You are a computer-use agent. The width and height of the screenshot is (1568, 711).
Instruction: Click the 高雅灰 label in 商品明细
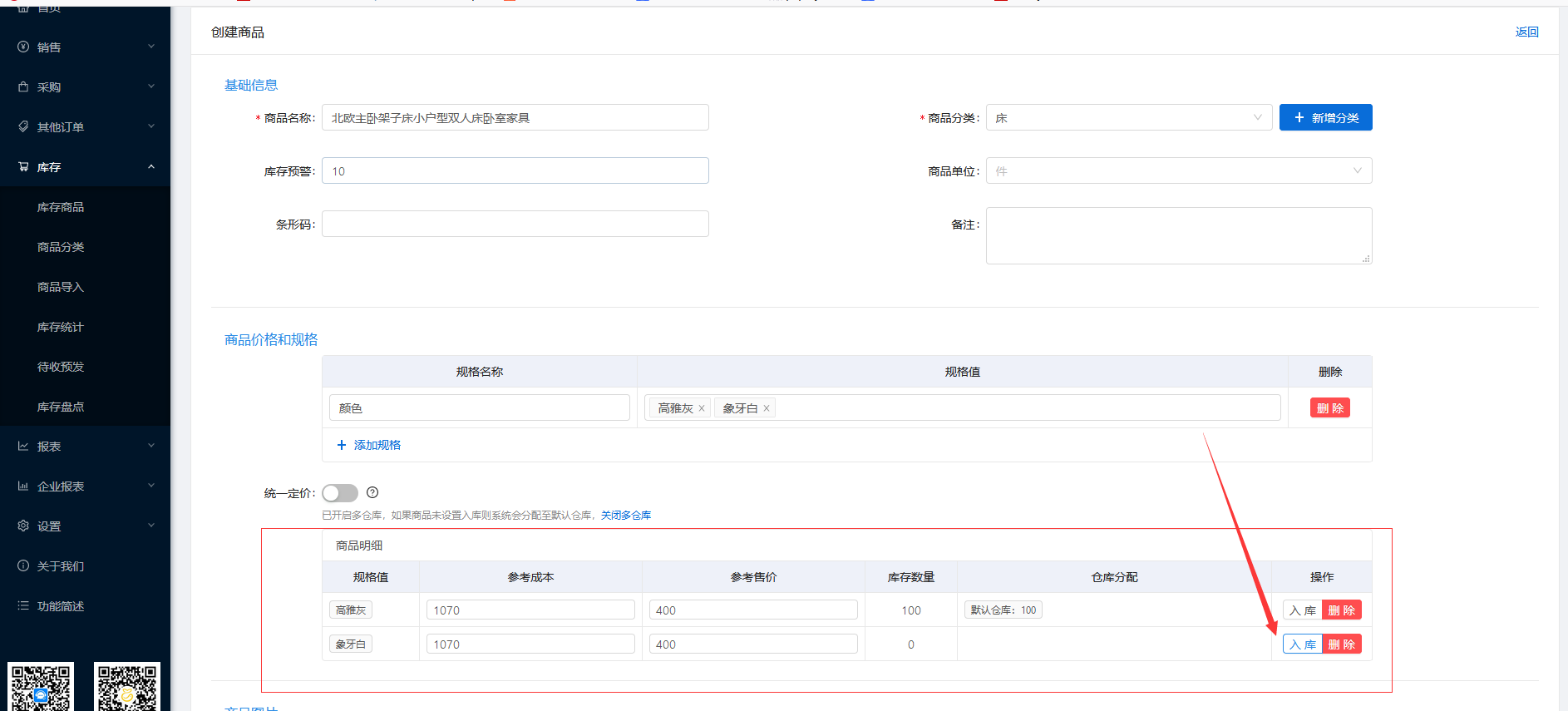point(351,610)
